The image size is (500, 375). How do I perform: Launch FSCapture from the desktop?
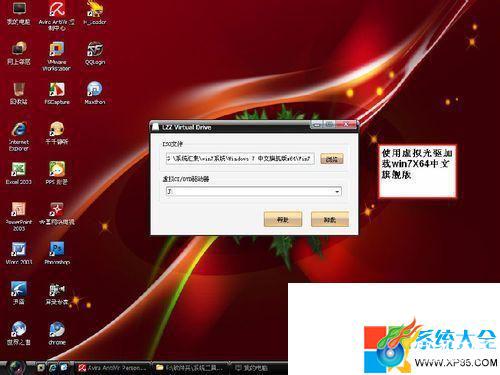(x=57, y=93)
